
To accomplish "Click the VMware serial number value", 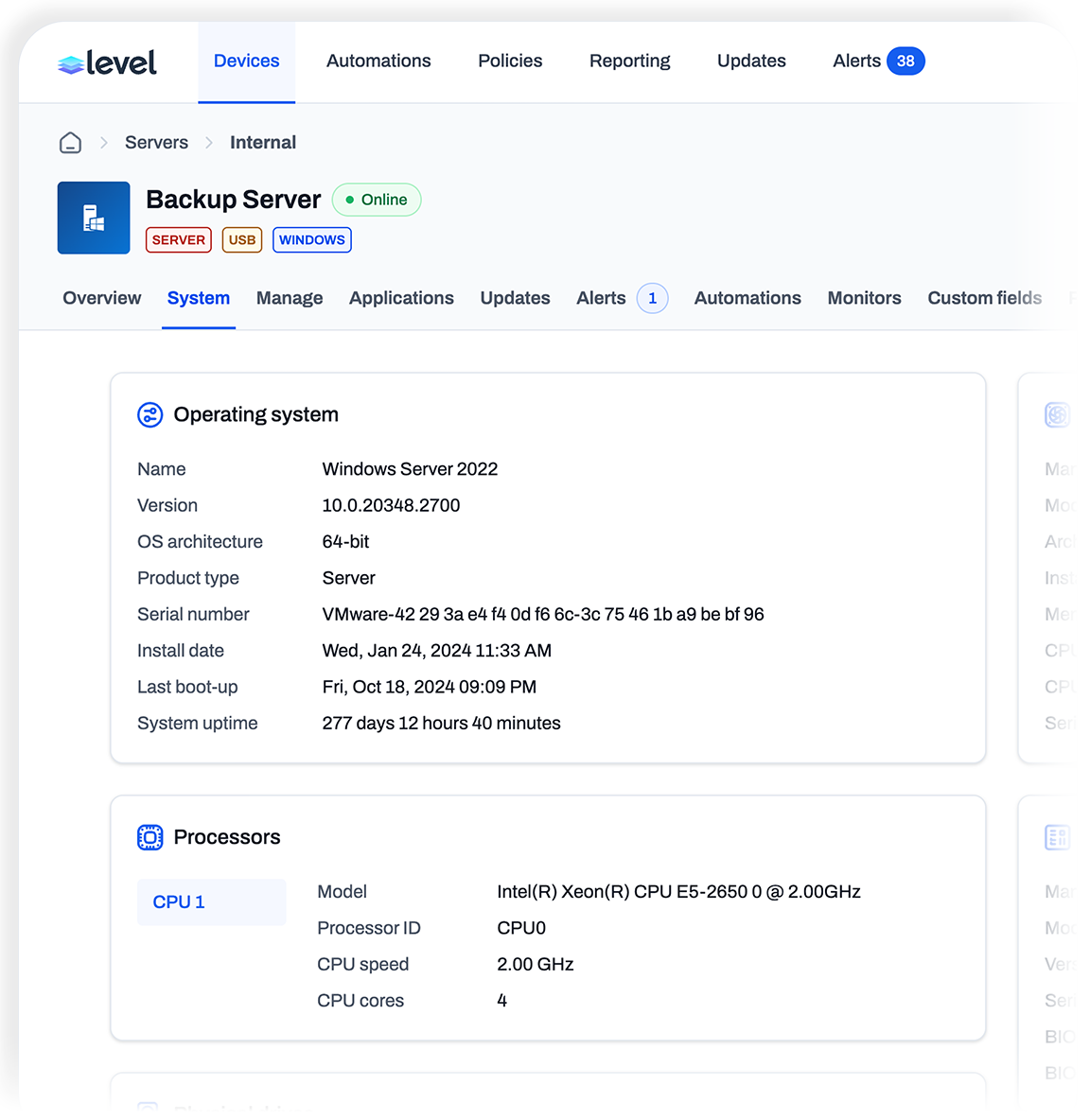I will [x=543, y=615].
